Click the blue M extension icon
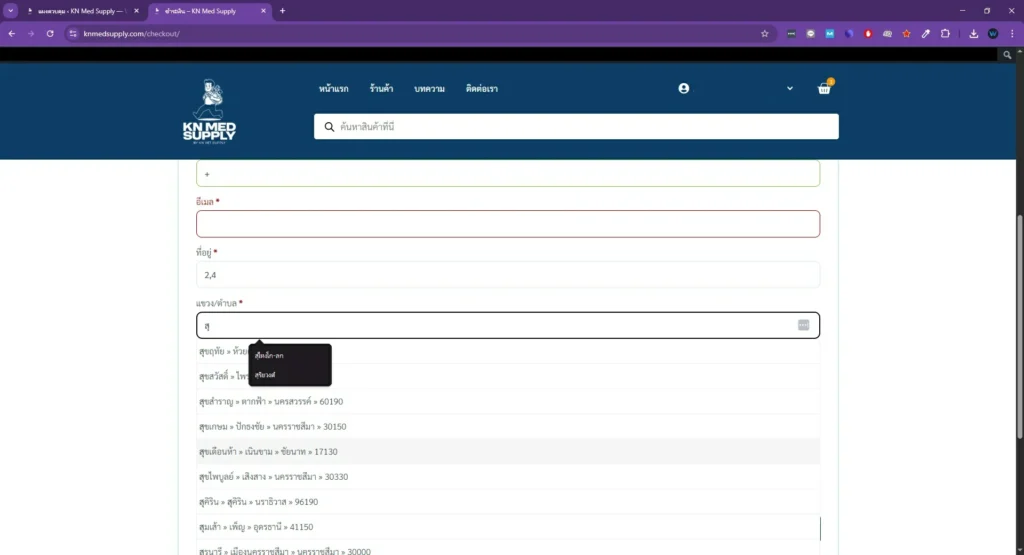 [829, 33]
